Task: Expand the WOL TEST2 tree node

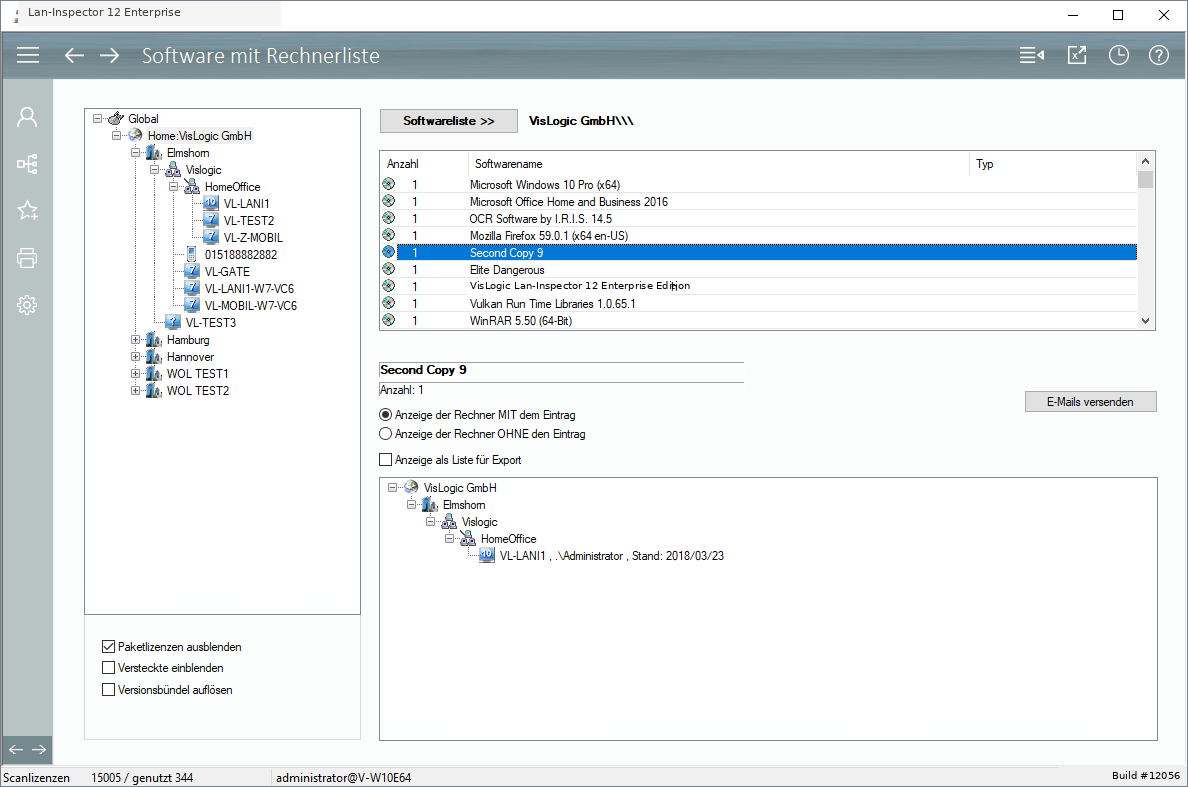Action: pos(136,391)
